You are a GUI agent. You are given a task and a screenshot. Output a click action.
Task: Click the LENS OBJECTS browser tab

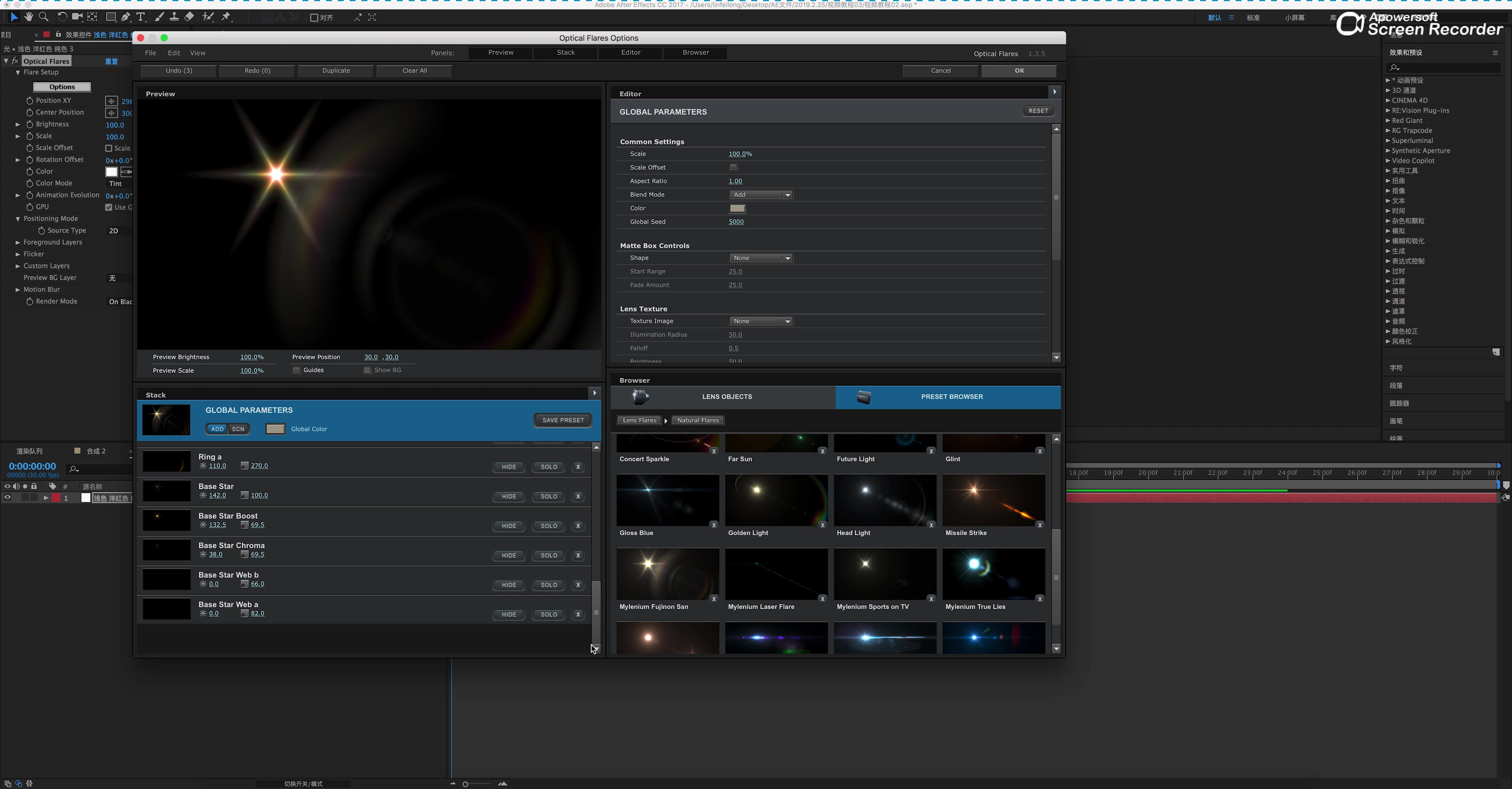click(726, 396)
